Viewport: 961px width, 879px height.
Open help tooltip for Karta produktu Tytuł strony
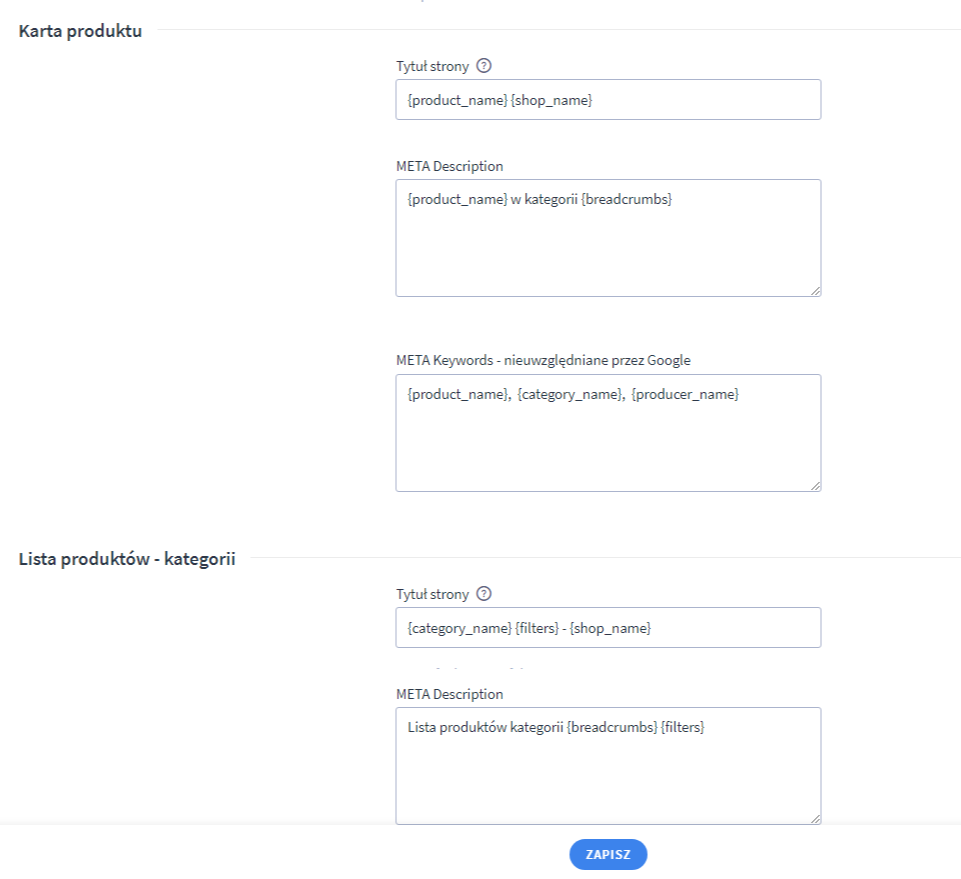coord(484,66)
